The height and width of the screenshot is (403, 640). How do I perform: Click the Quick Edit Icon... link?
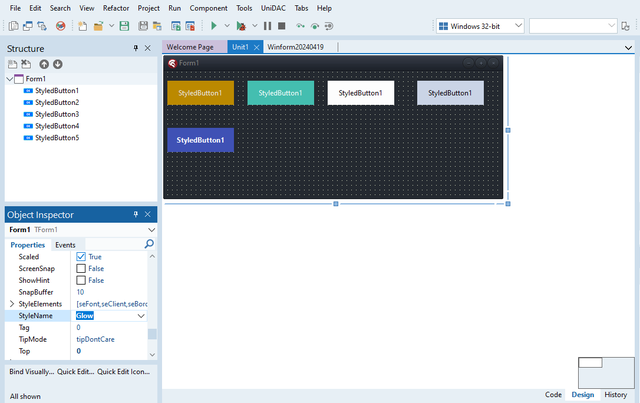123,372
